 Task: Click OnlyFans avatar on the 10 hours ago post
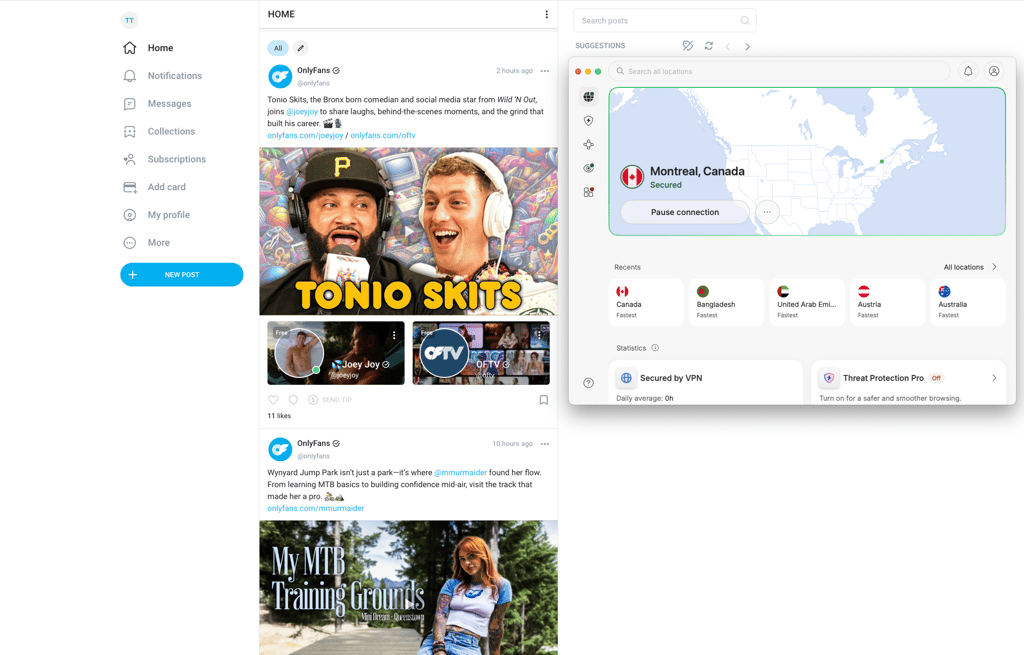(280, 449)
